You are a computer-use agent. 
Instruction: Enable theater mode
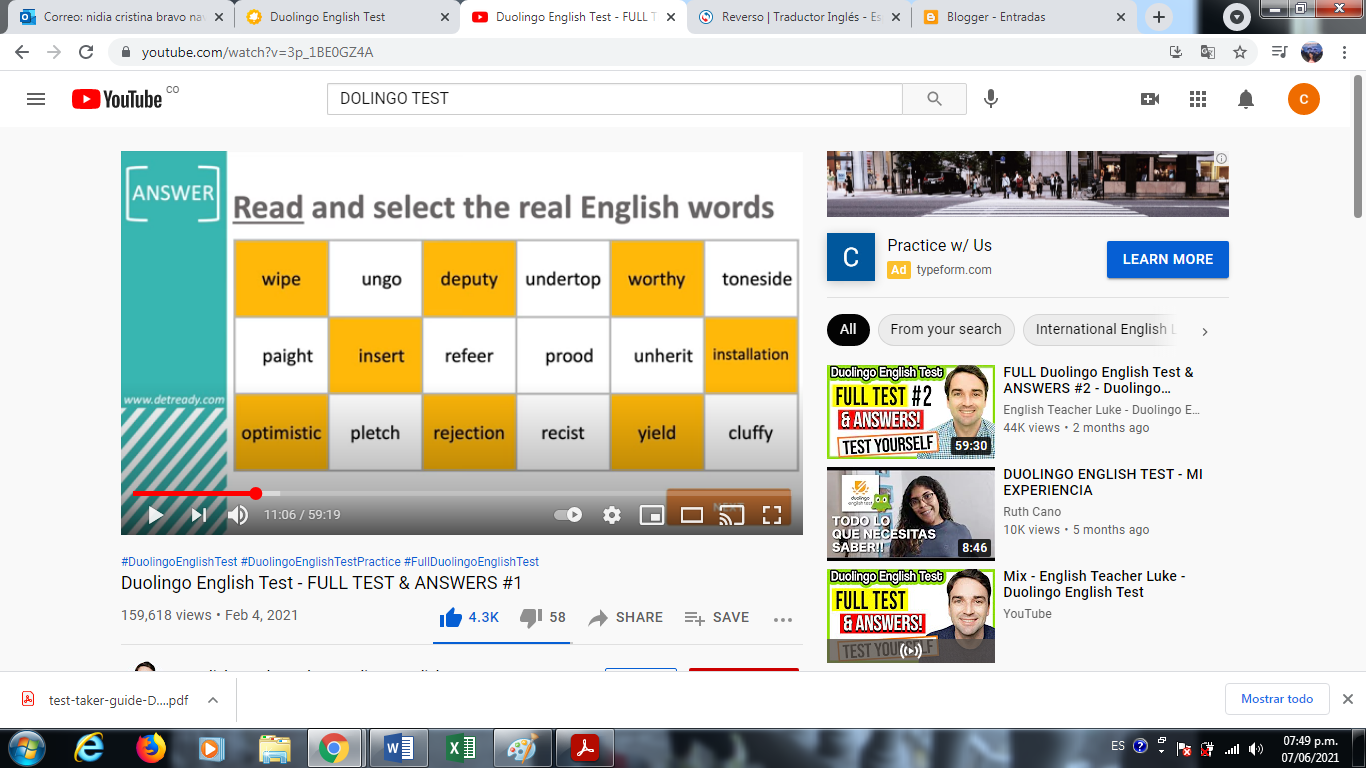(x=692, y=515)
